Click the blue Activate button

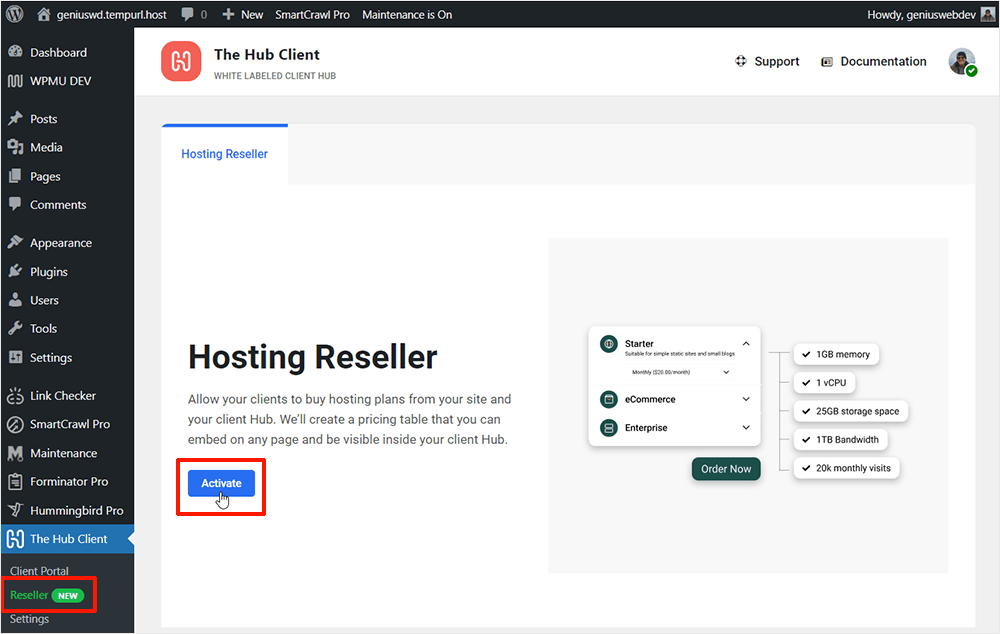coord(221,483)
